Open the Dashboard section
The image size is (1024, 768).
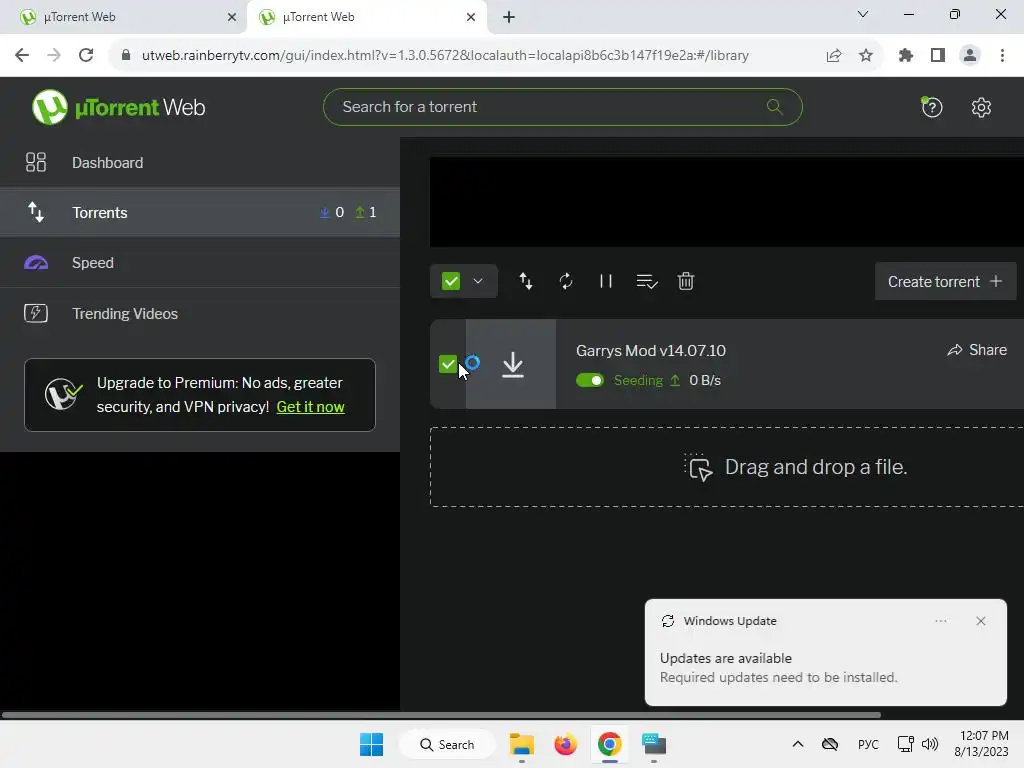point(200,163)
